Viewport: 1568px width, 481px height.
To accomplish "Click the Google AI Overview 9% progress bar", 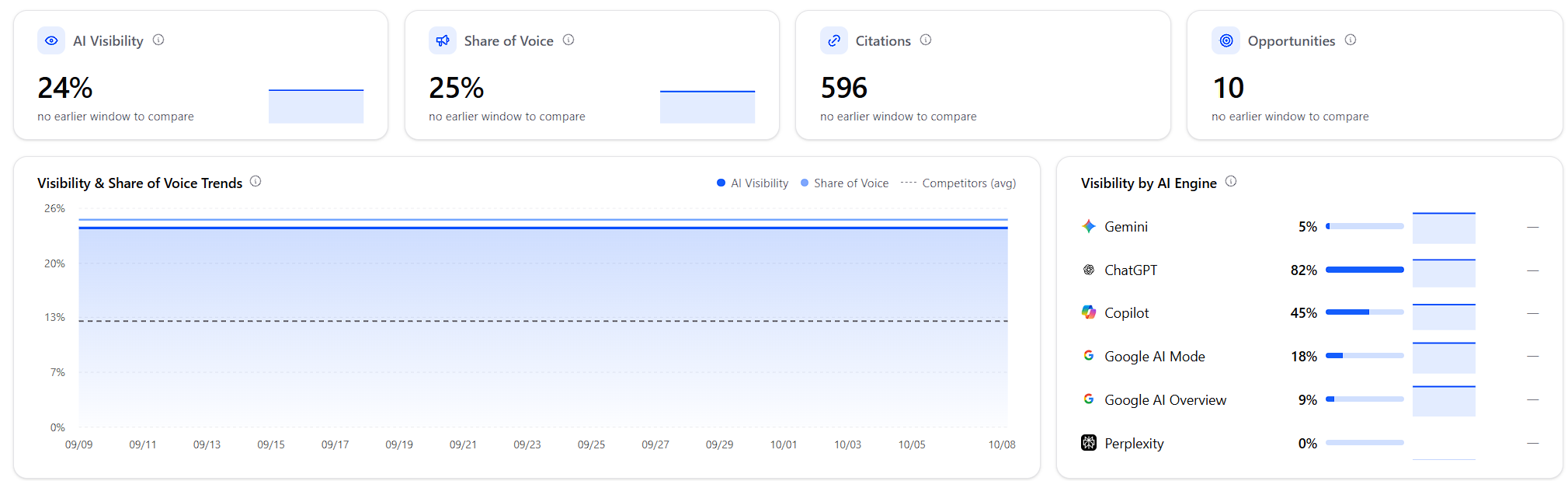I will (1365, 399).
